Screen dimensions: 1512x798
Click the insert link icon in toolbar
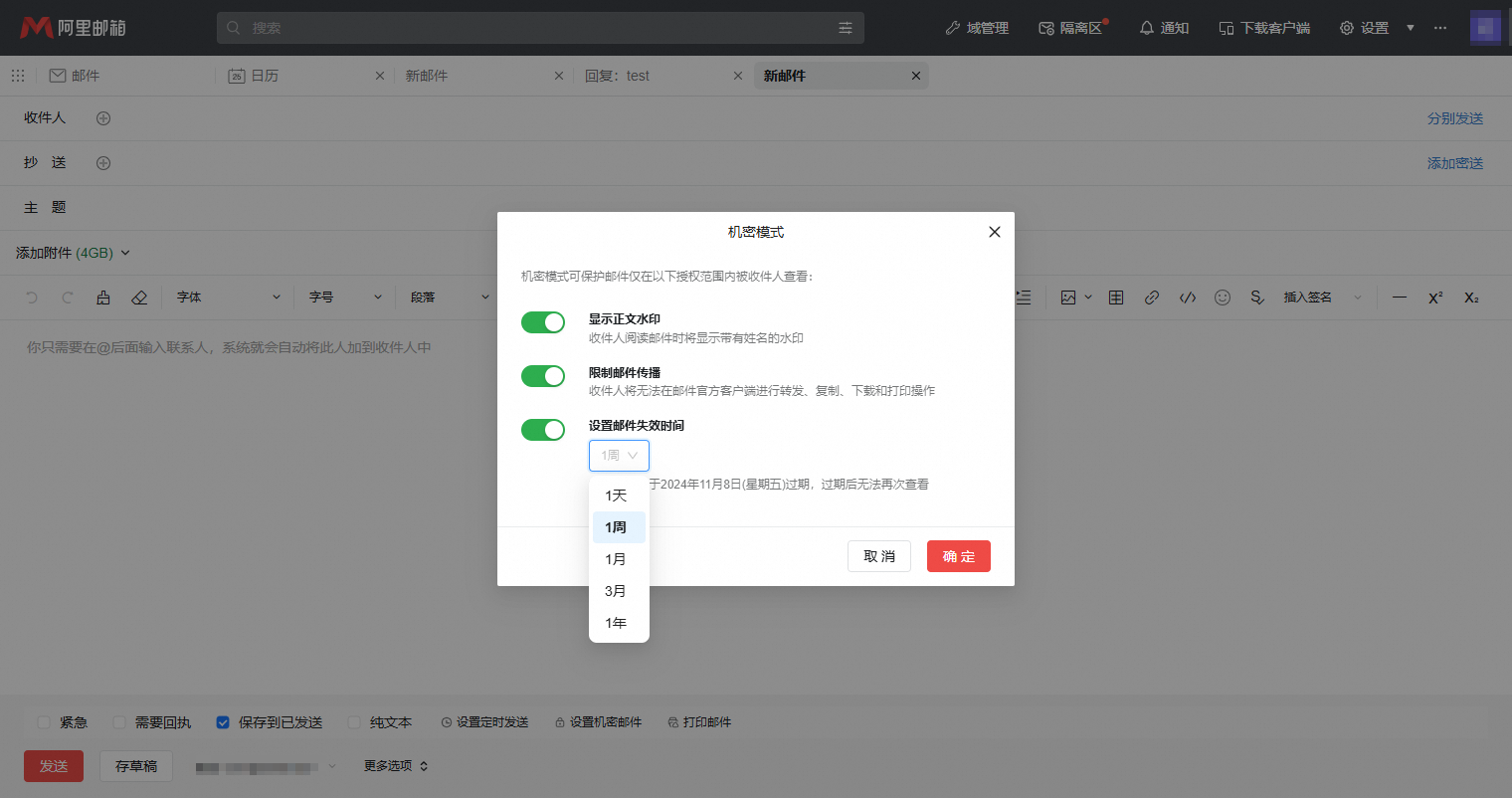tap(1152, 298)
